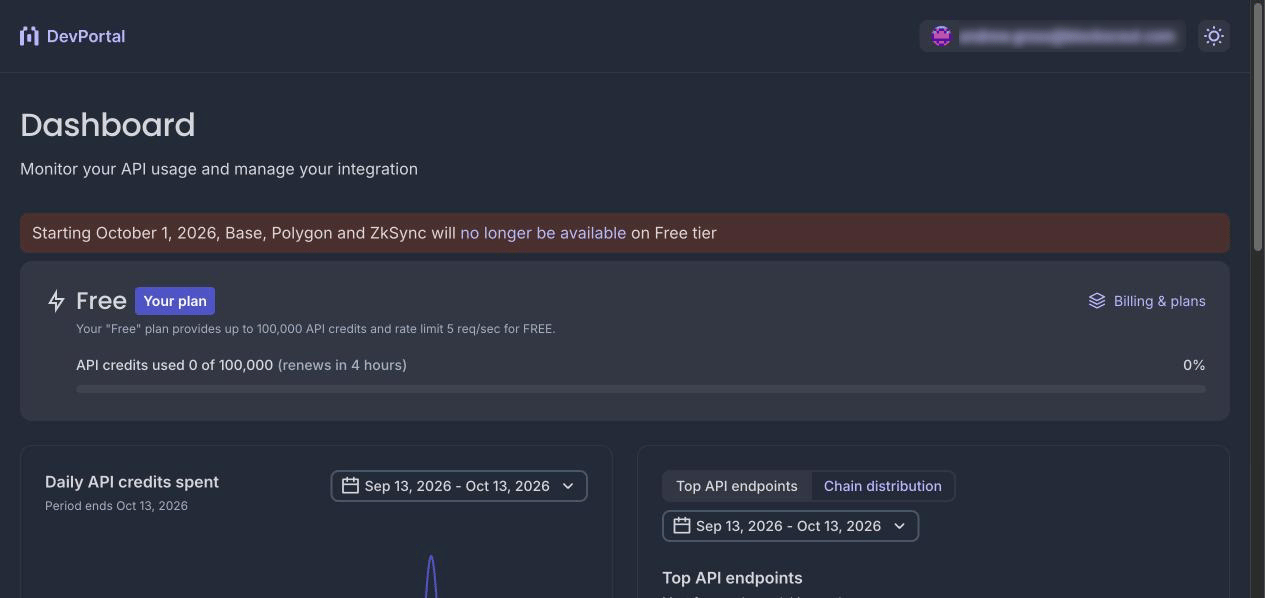1265x598 pixels.
Task: Click the DevPortal logo icon
Action: [29, 36]
